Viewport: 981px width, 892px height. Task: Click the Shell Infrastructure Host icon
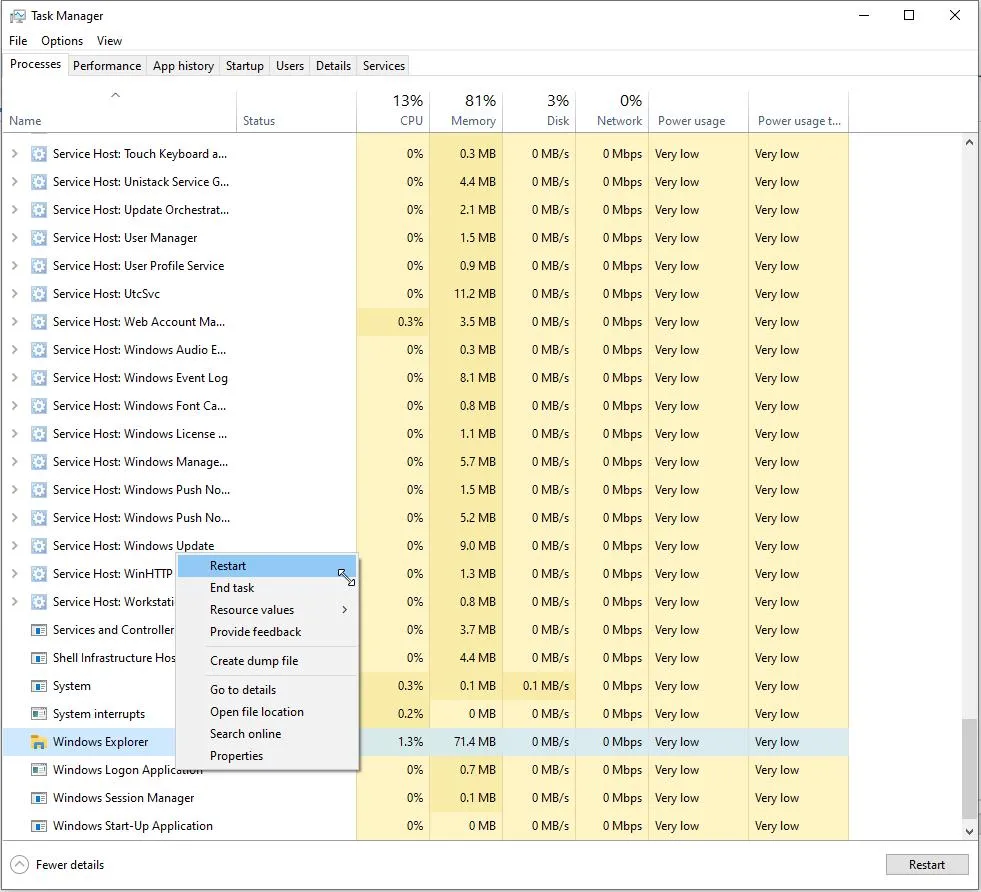point(39,658)
